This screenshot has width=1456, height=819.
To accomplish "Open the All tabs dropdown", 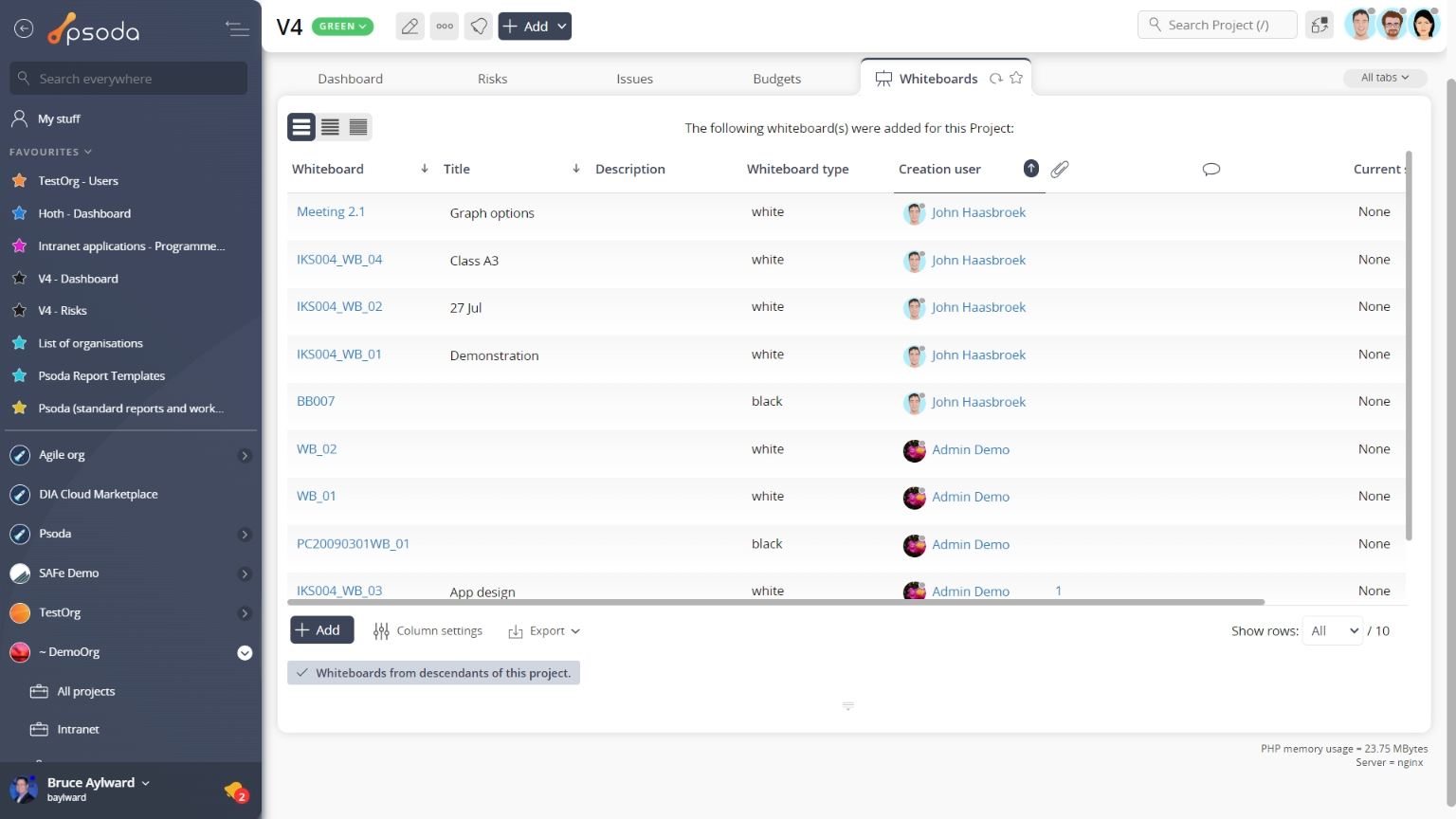I will click(1385, 78).
